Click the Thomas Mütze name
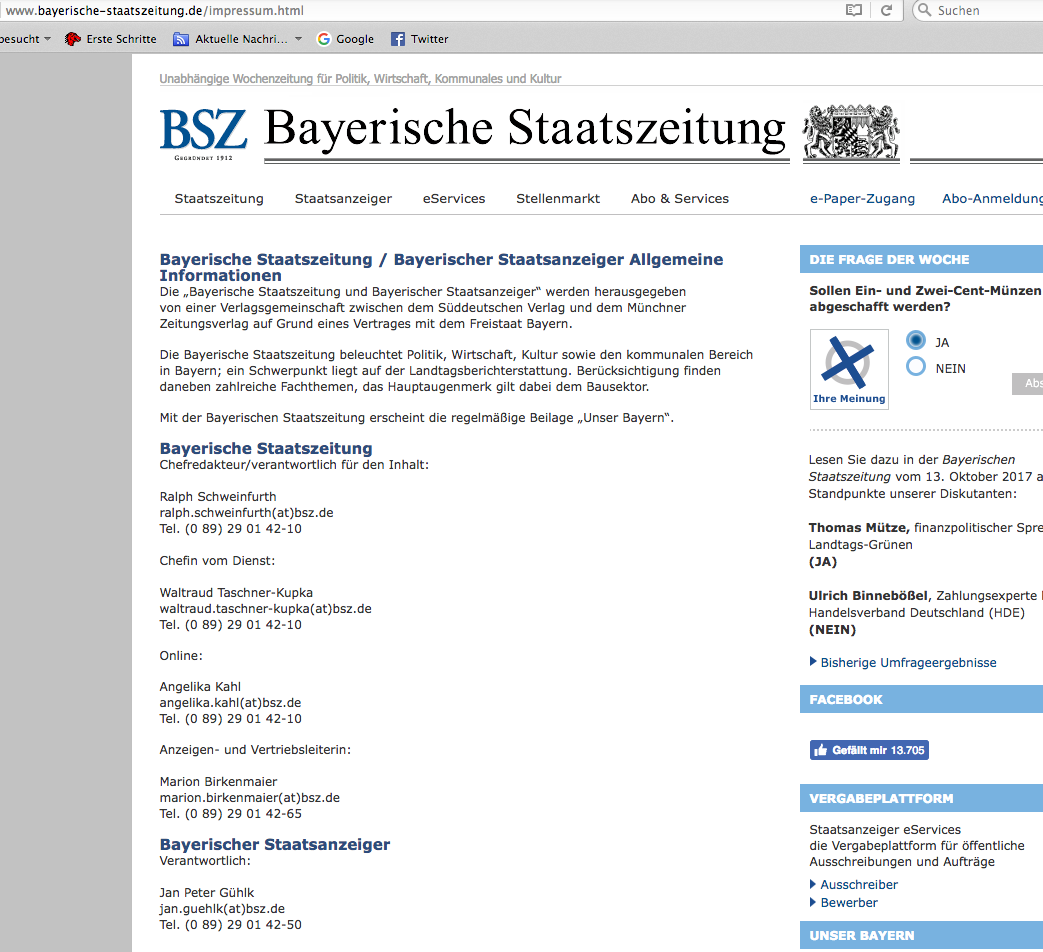The image size is (1043, 952). 859,528
